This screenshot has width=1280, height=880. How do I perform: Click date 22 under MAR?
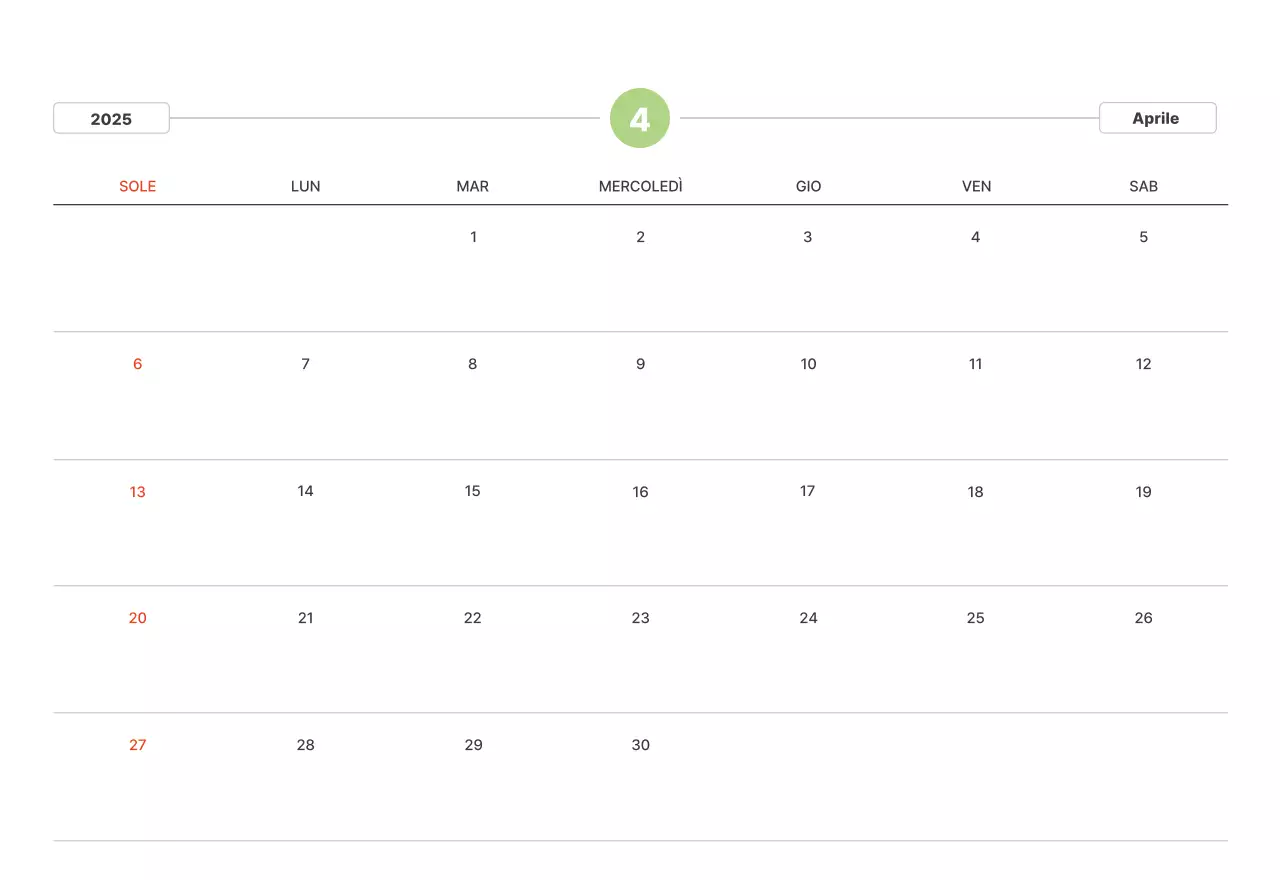click(473, 618)
